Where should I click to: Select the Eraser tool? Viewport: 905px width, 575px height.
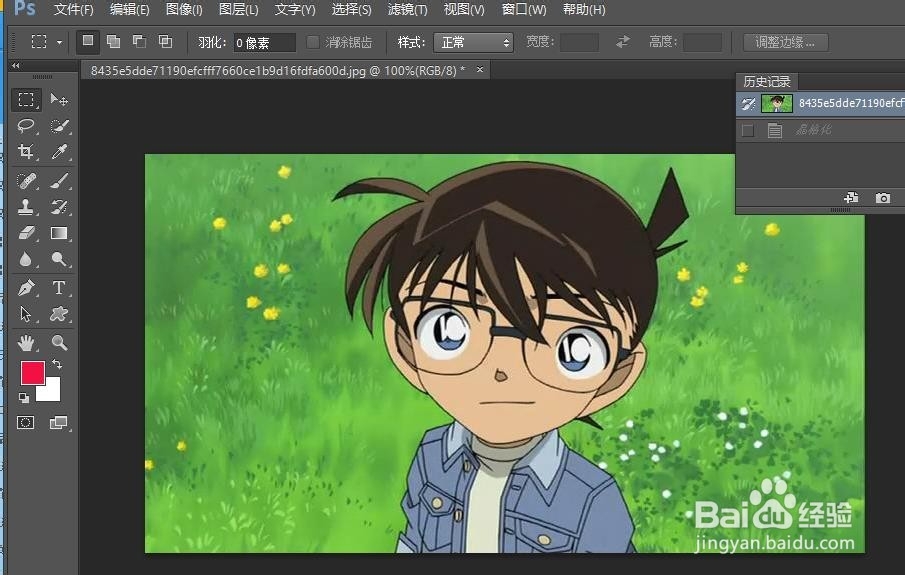click(26, 233)
